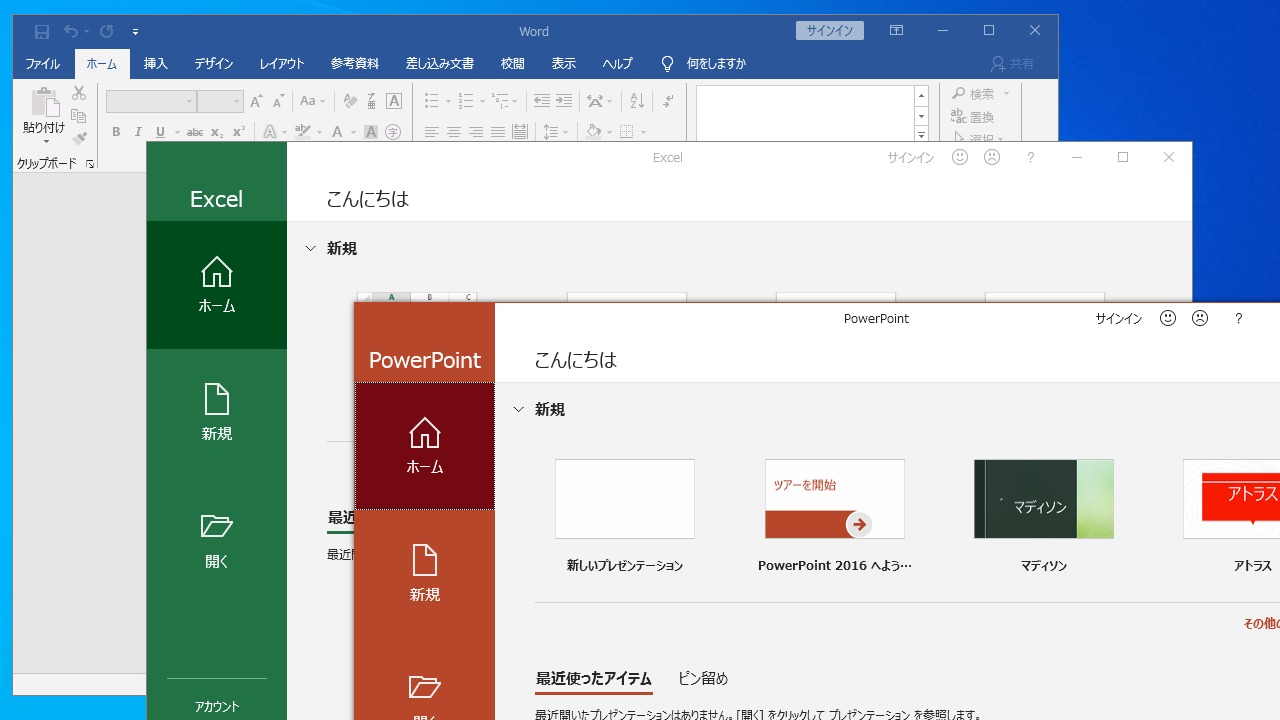Click the large Paste clipboard icon in Word

tap(44, 103)
